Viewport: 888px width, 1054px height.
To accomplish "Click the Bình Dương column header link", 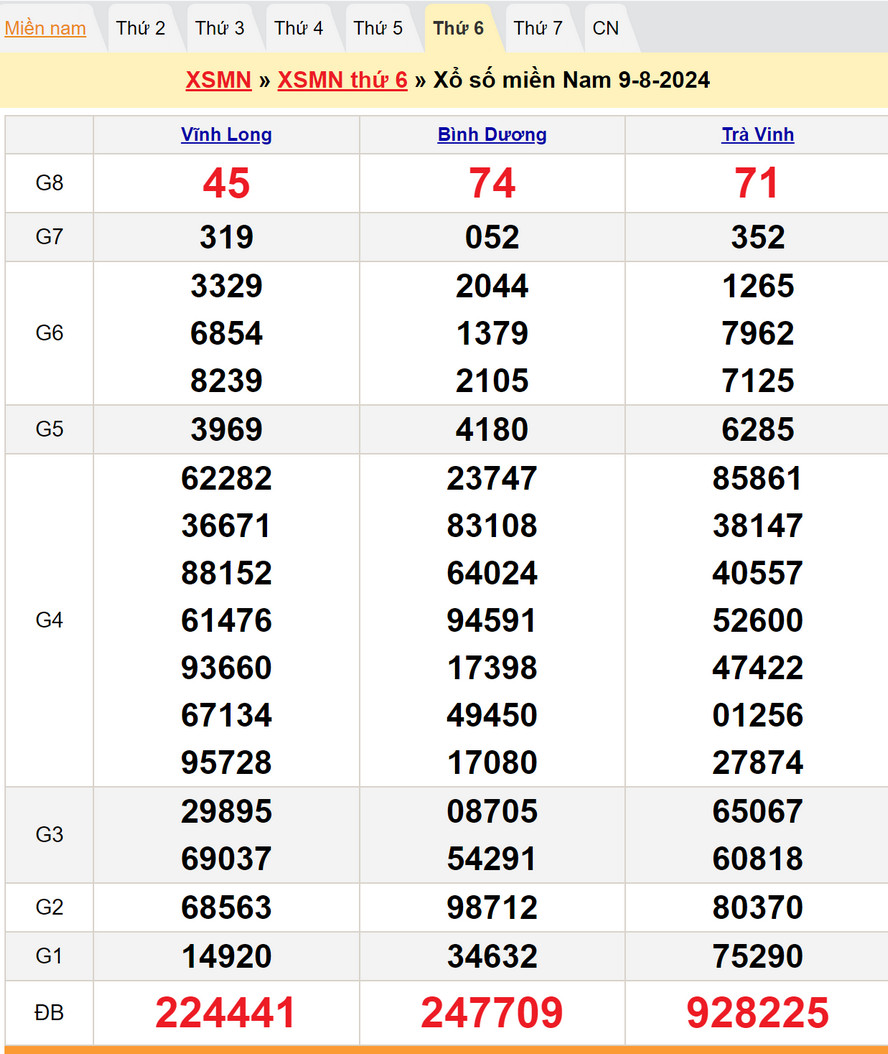I will click(492, 135).
